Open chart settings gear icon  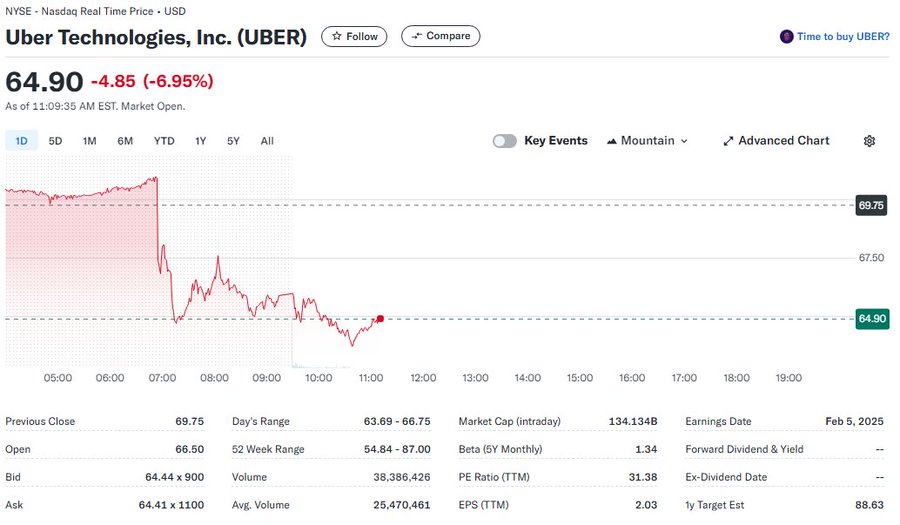tap(869, 141)
